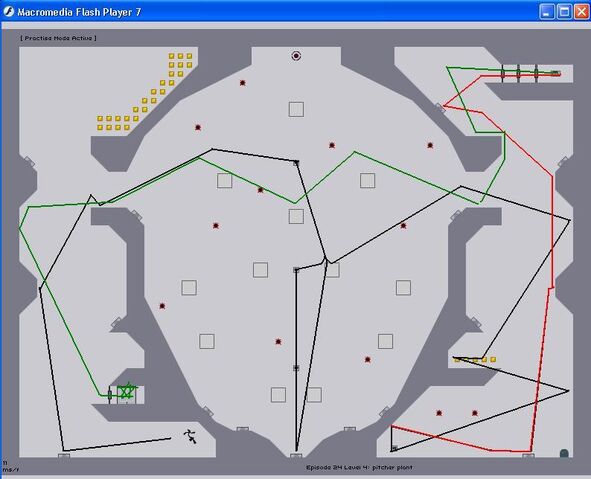Viewport: 591px width, 479px height.
Task: Click the green star-shaped drone at lower left
Action: click(126, 392)
